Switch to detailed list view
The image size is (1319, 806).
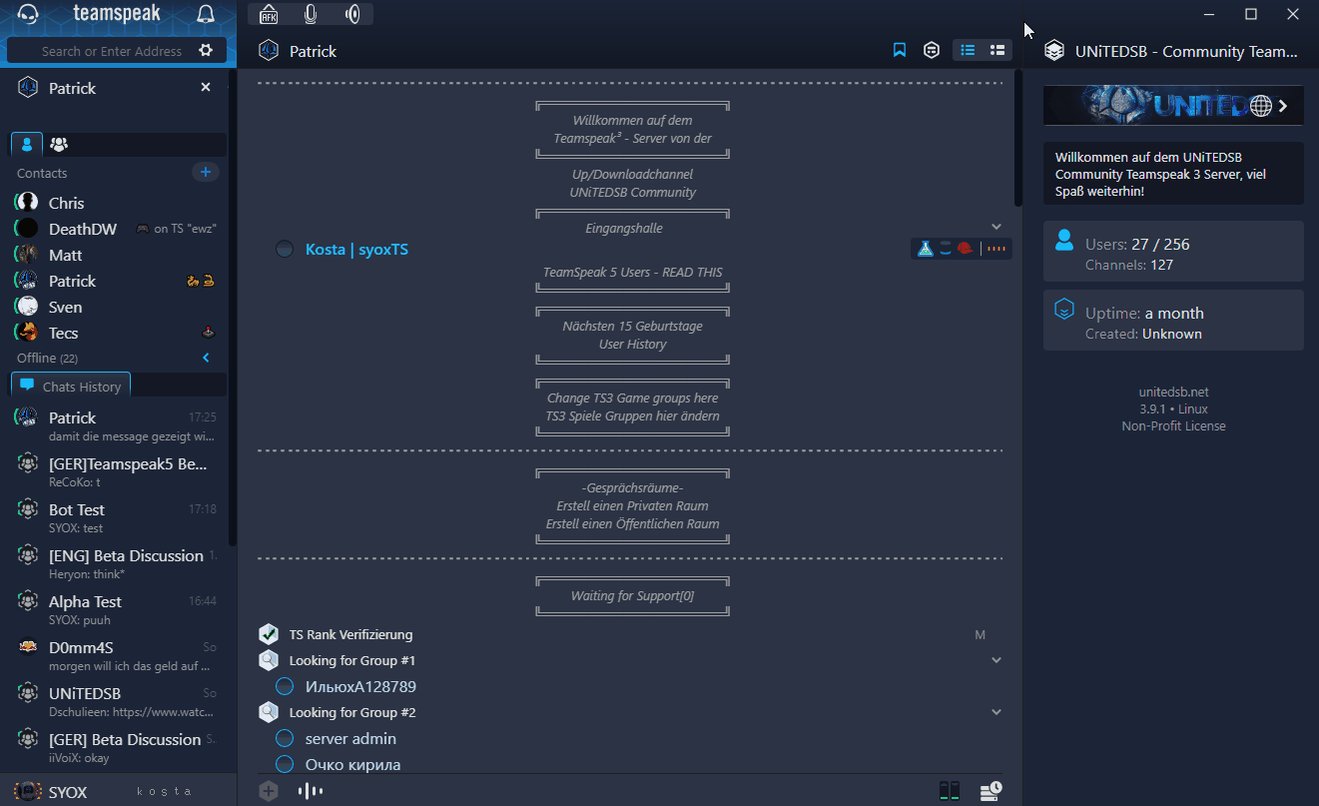tap(966, 49)
